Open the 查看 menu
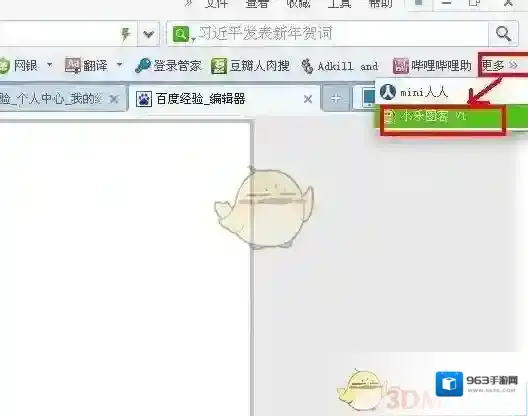528x416 pixels. pos(257,3)
